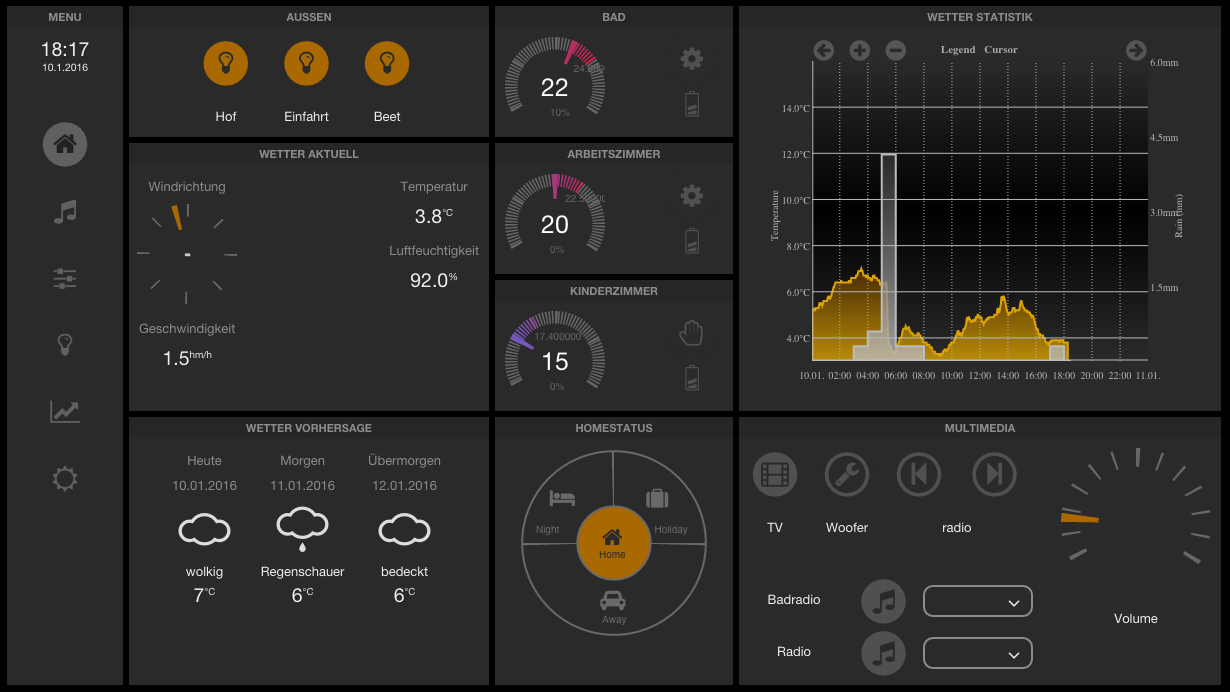The height and width of the screenshot is (692, 1230).
Task: Open the Badradio station dropdown
Action: pos(978,601)
